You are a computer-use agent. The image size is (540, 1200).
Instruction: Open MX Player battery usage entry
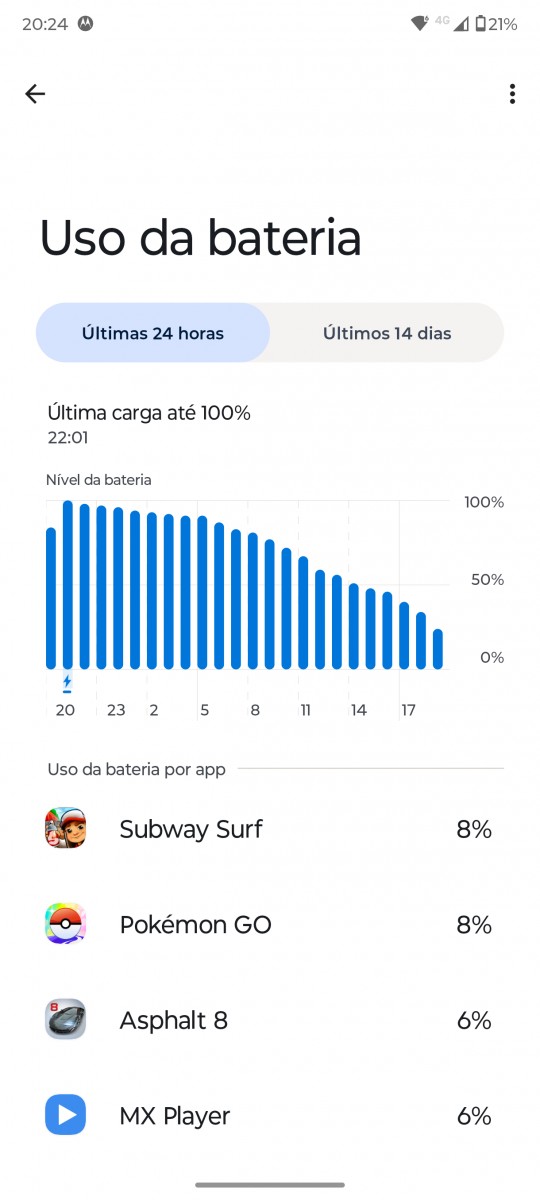point(270,1116)
